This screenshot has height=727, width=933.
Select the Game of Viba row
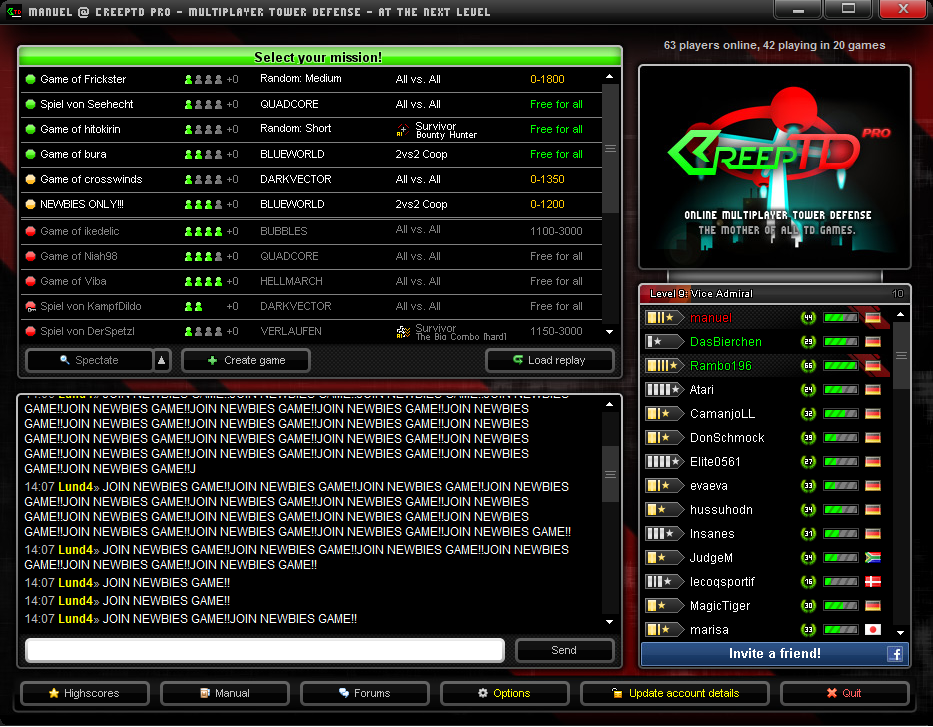pos(311,281)
